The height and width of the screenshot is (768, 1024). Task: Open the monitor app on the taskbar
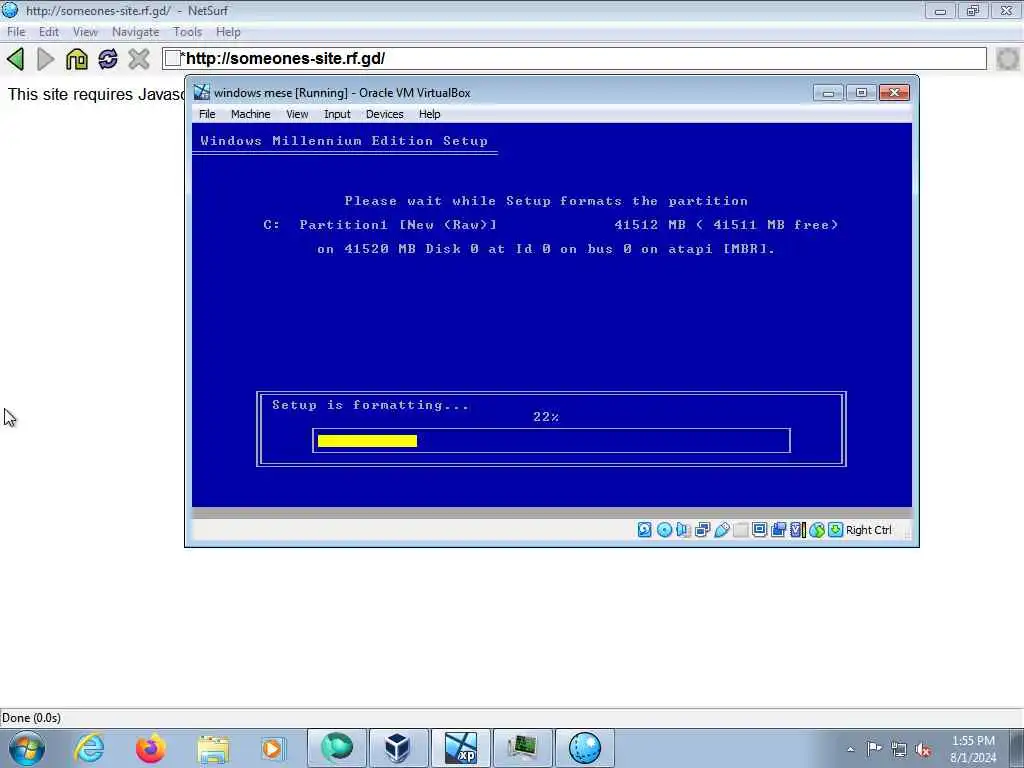522,748
